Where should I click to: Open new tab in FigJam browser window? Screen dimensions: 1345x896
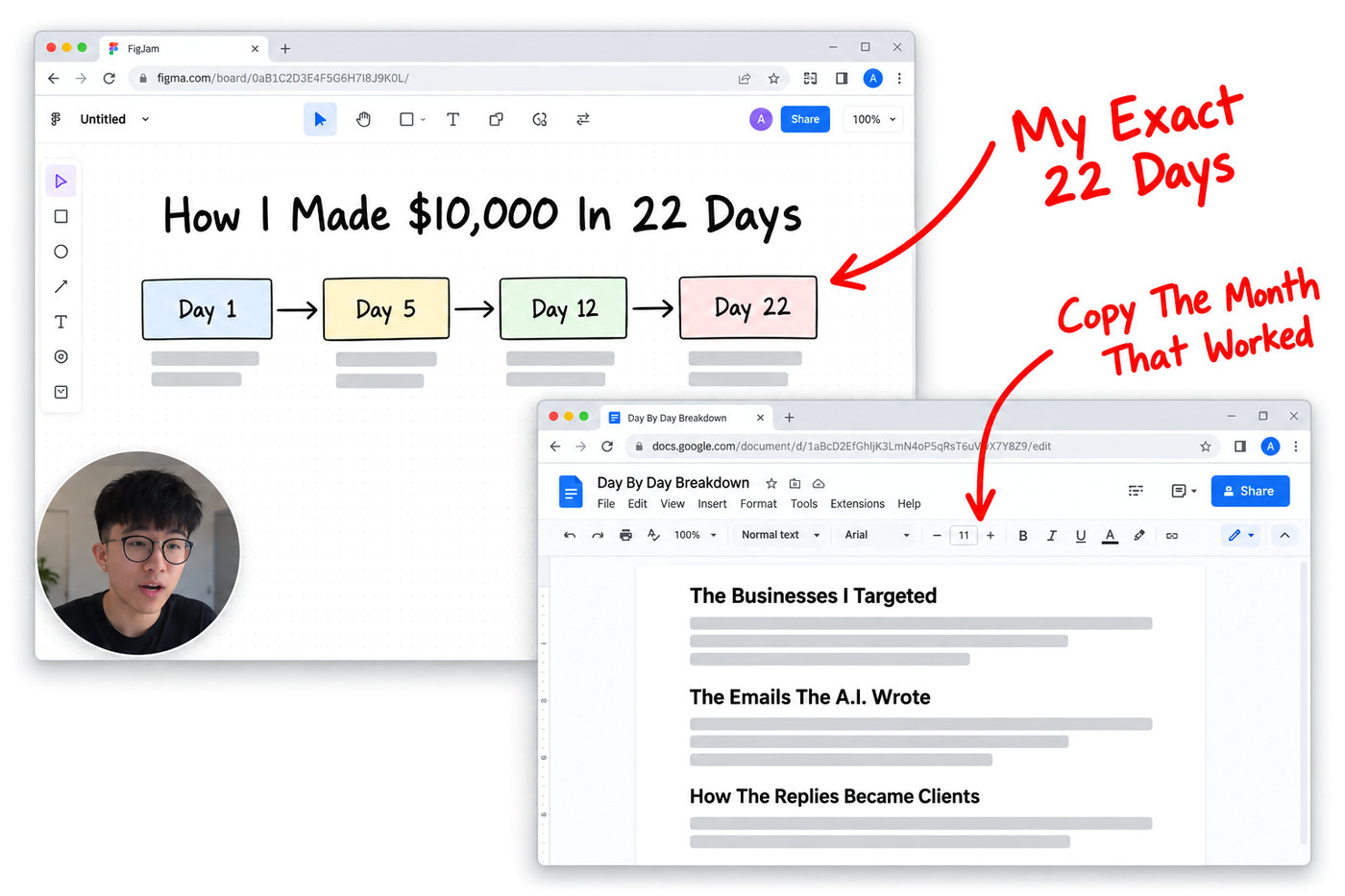pyautogui.click(x=285, y=48)
